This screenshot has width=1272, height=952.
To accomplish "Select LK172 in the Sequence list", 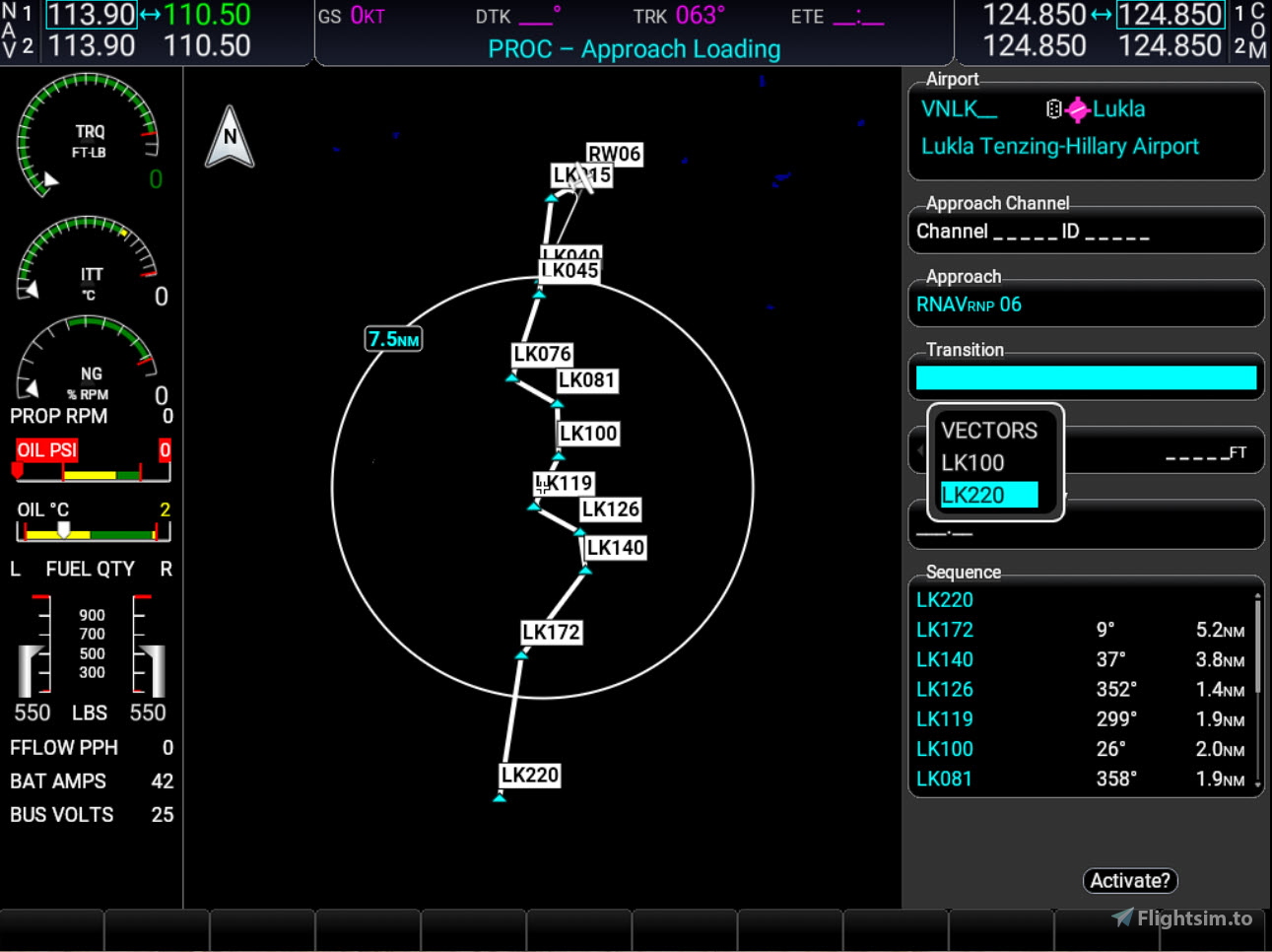I will point(943,629).
